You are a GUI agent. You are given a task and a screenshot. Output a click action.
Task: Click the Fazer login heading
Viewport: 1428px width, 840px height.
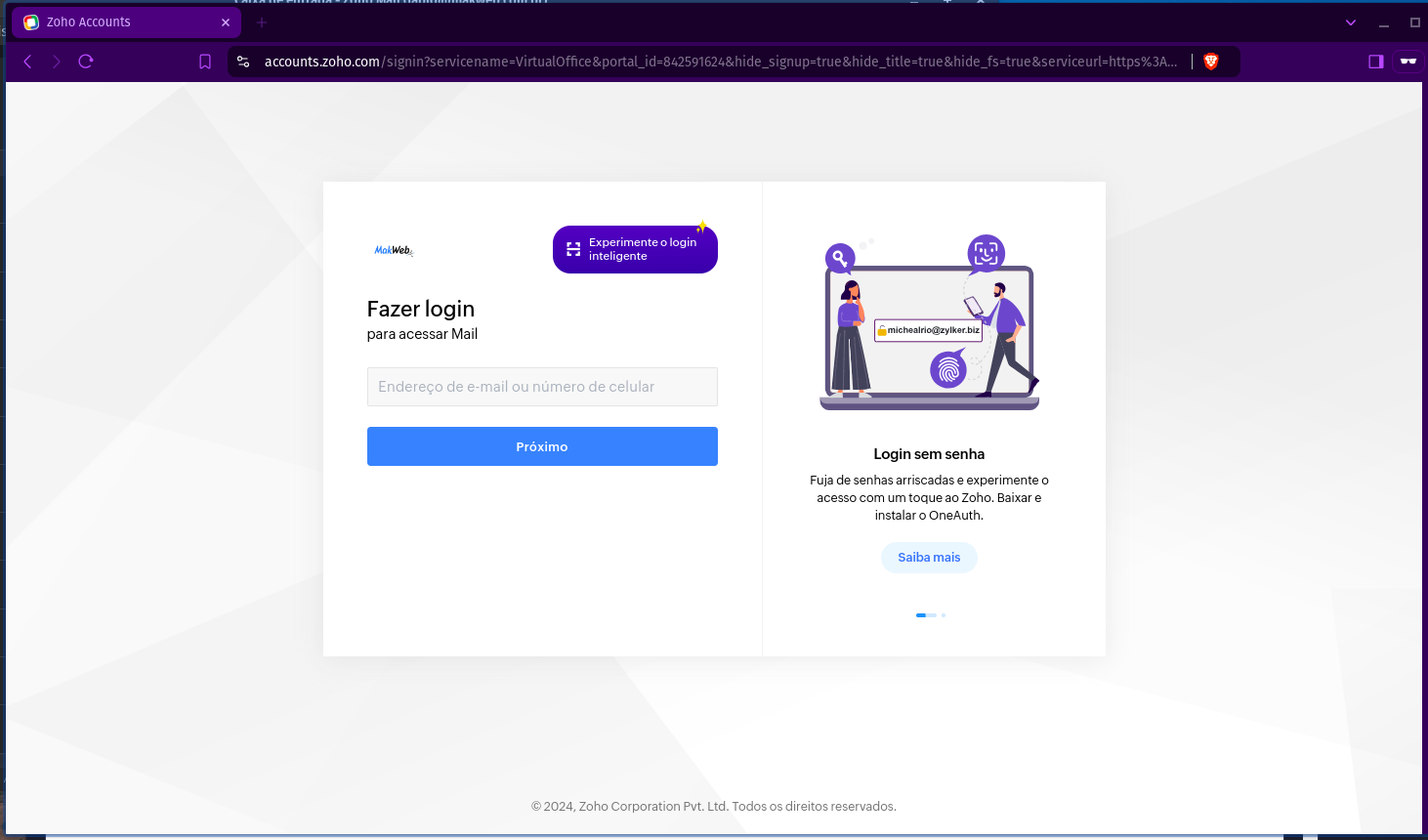click(x=421, y=309)
